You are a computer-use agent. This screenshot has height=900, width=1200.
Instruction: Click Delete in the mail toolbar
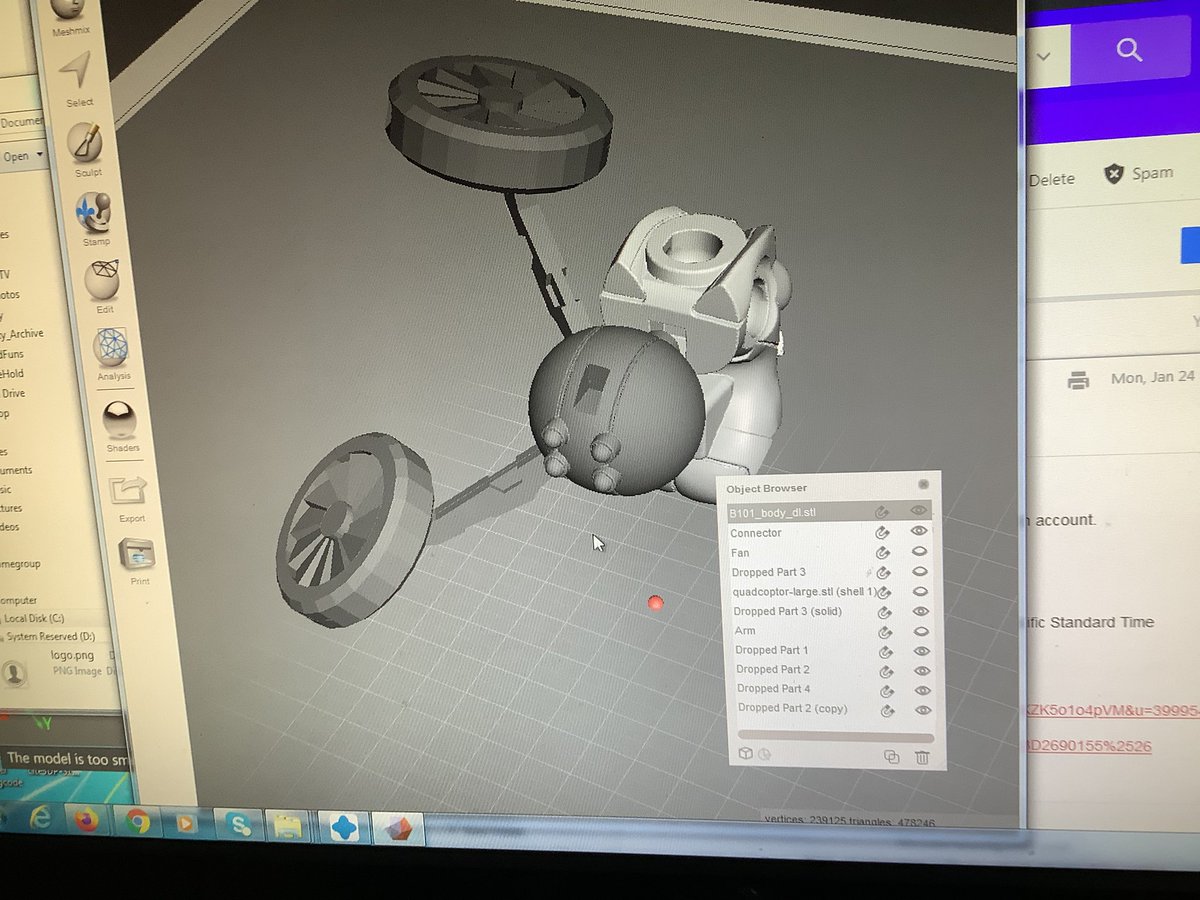(x=1051, y=179)
